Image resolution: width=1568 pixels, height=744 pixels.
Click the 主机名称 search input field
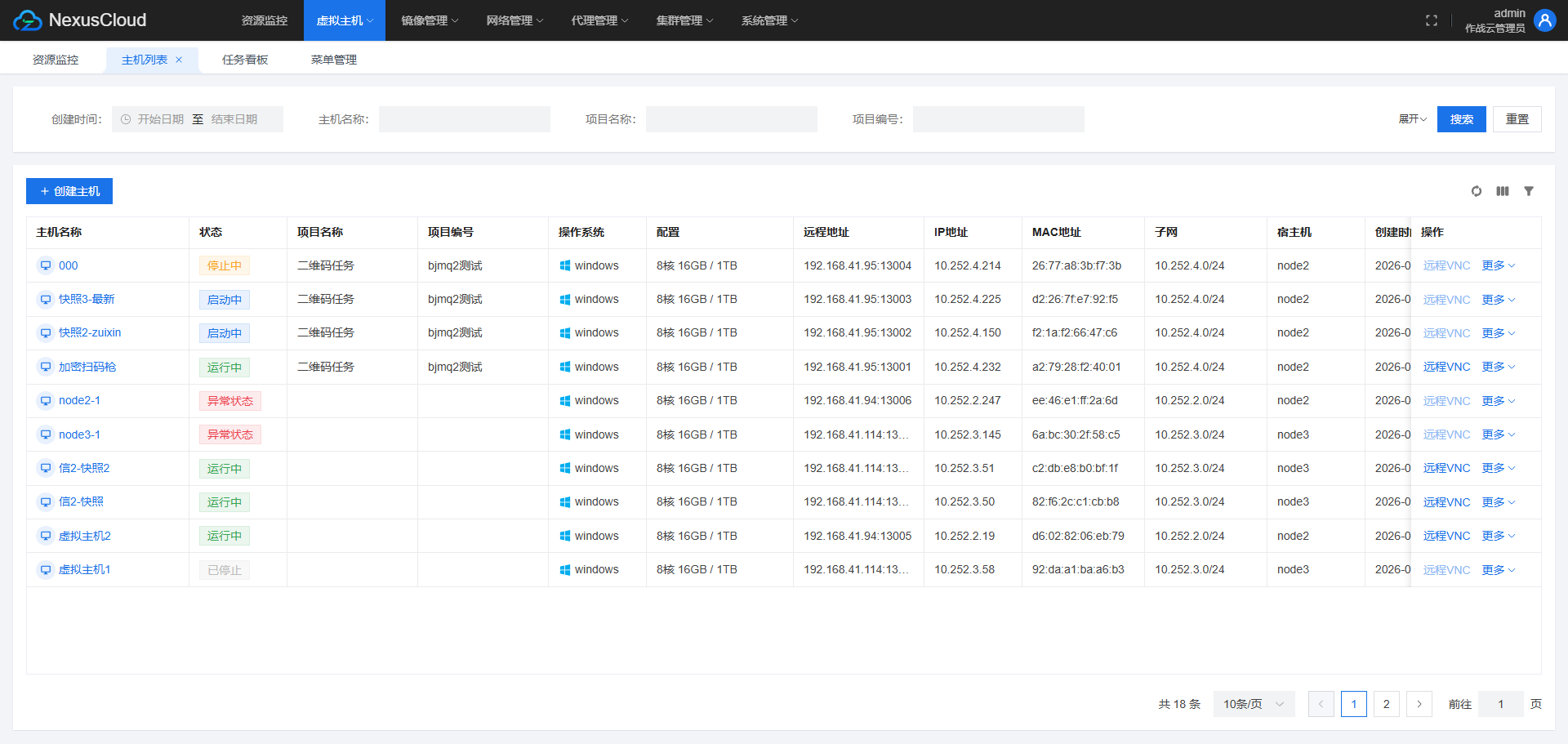tap(464, 119)
